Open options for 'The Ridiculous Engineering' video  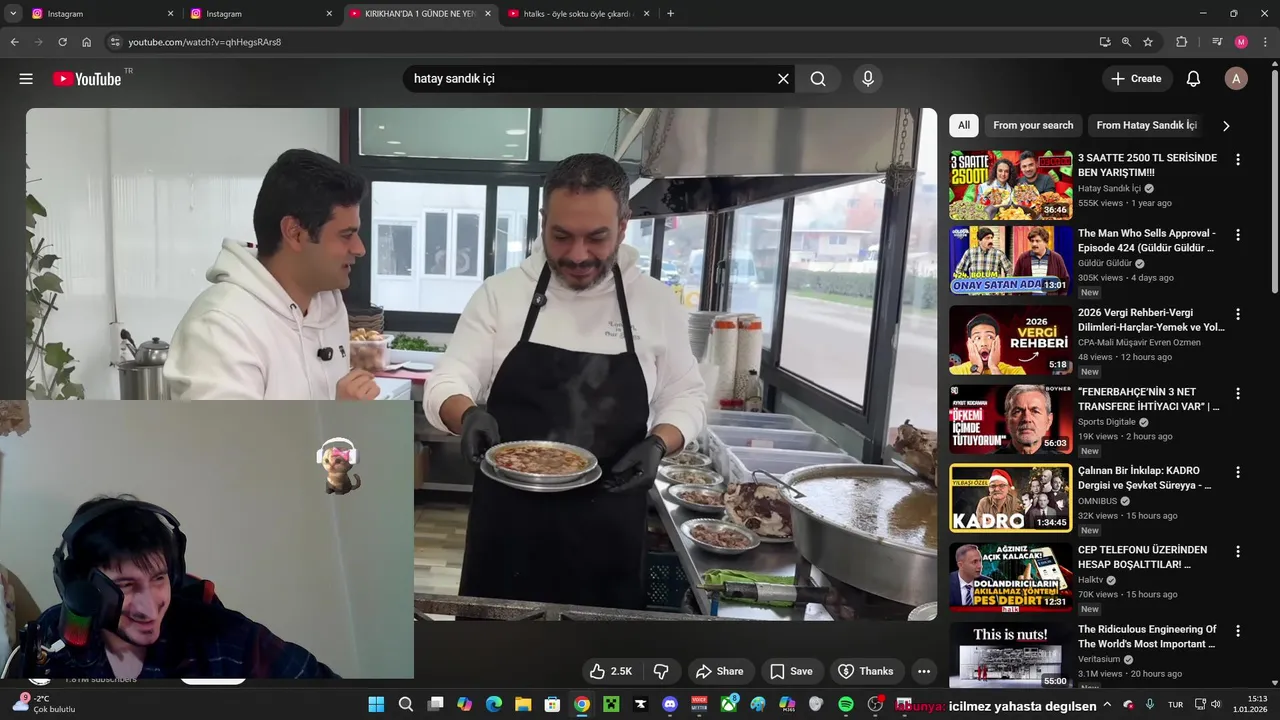coord(1238,631)
